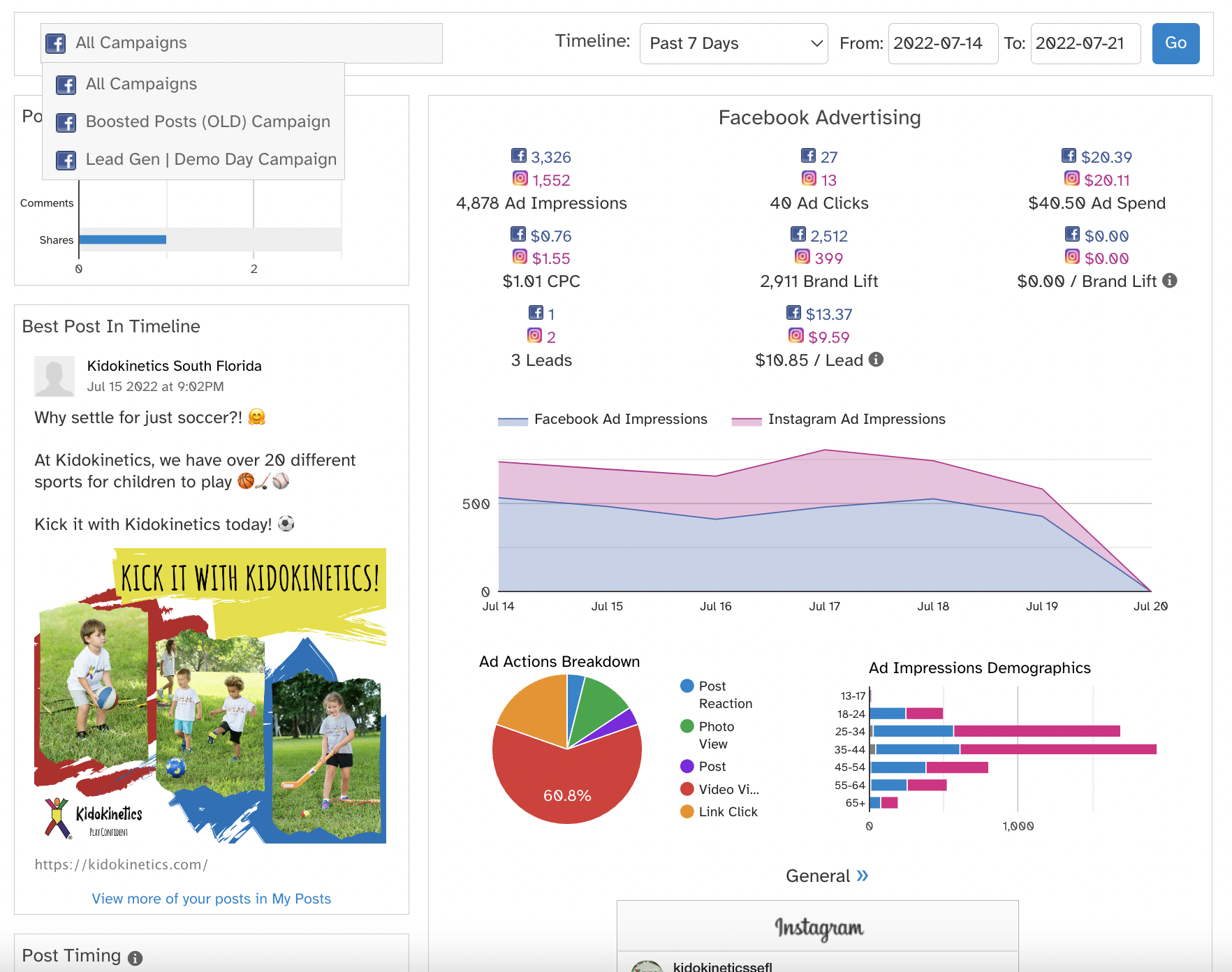Screen dimensions: 1232x972
Task: Click the Kidokinetics profile avatar
Action: tap(54, 376)
